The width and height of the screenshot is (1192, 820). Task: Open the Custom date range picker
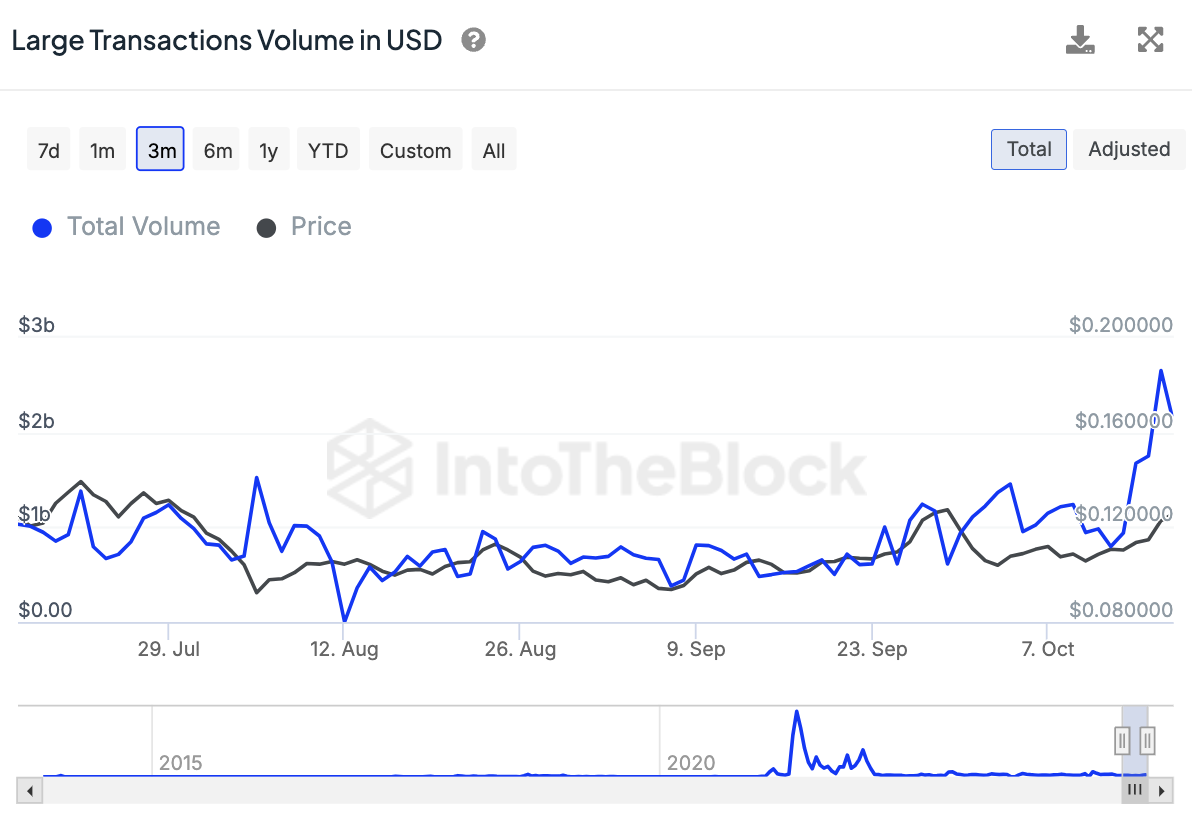click(415, 151)
